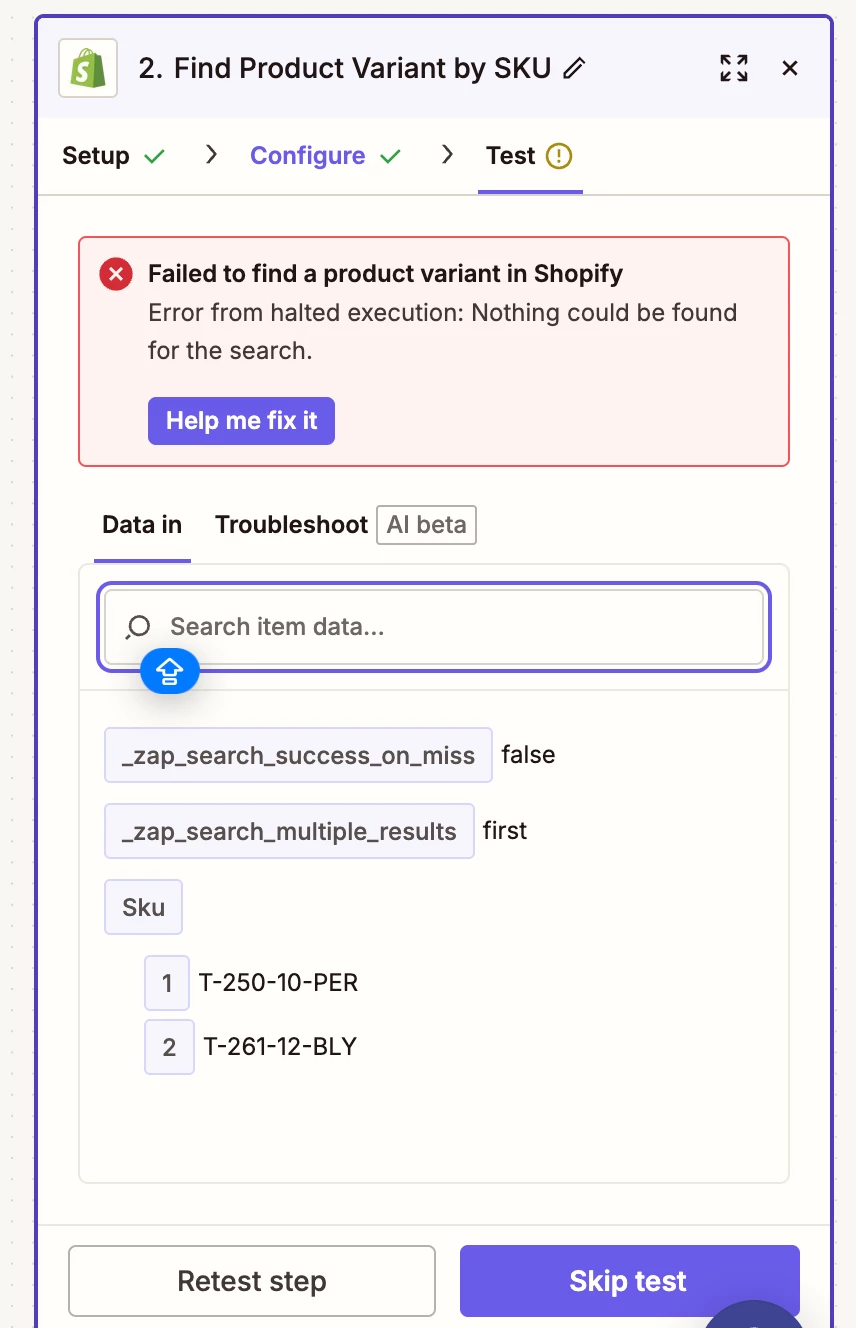Click the Sku field label chip
Screen dimensions: 856x1328
click(143, 907)
